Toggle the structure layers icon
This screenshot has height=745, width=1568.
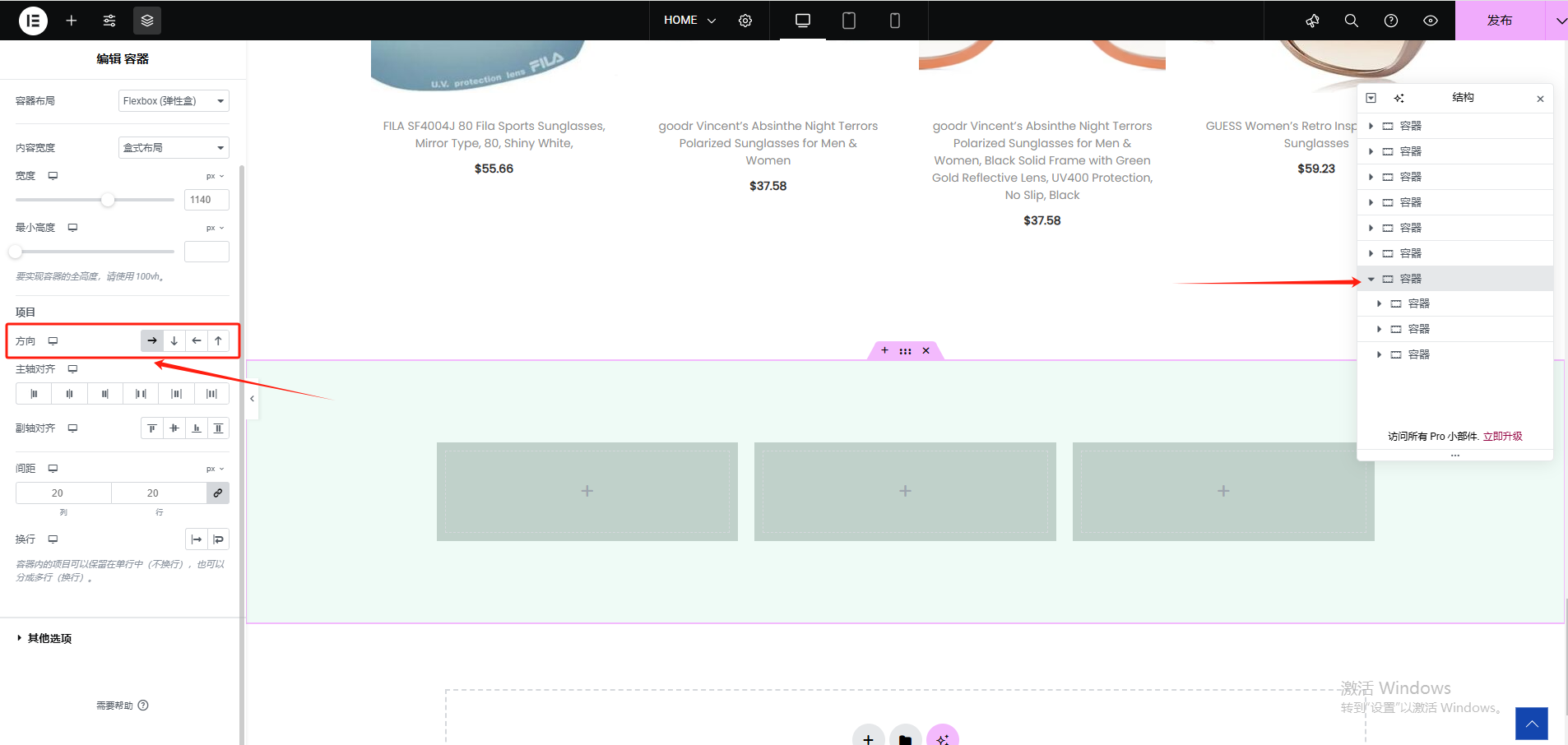147,21
